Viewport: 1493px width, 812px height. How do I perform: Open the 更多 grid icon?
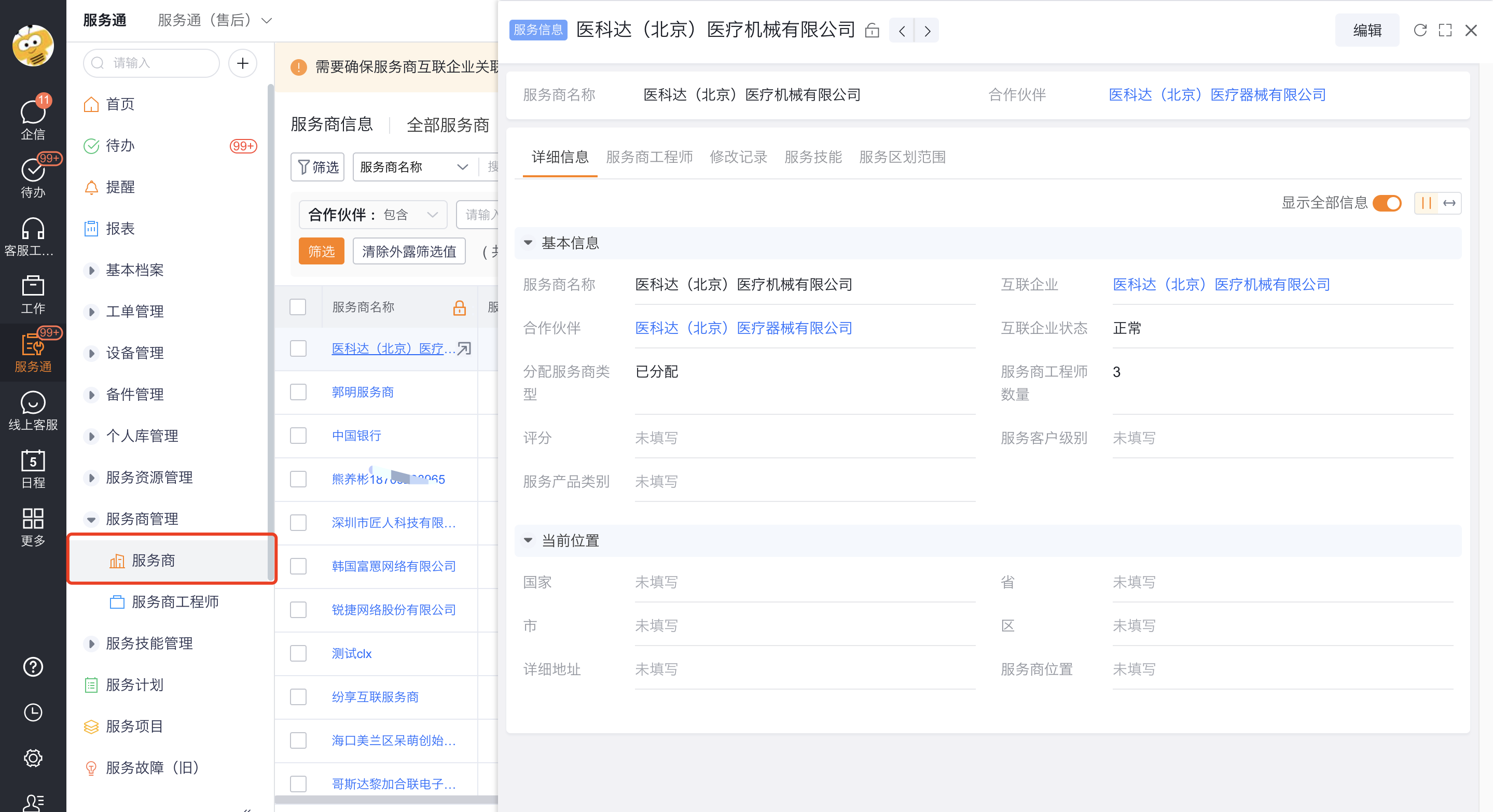tap(33, 526)
